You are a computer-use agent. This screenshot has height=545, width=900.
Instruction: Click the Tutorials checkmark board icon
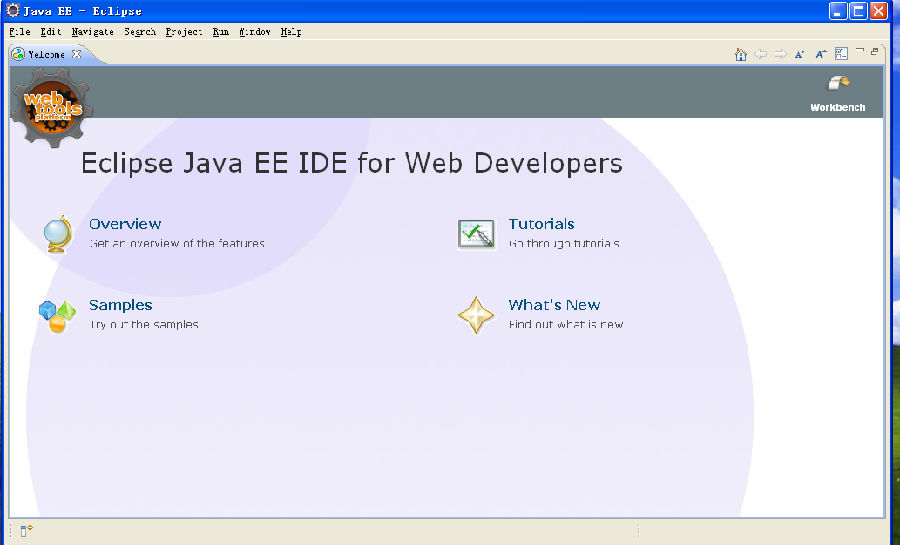point(476,234)
